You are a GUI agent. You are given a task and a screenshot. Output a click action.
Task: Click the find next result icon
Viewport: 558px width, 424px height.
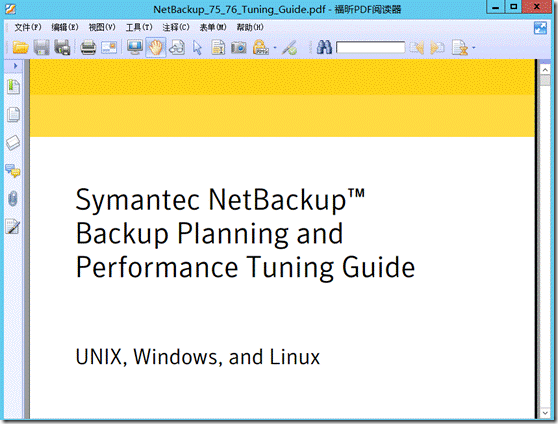tap(437, 47)
